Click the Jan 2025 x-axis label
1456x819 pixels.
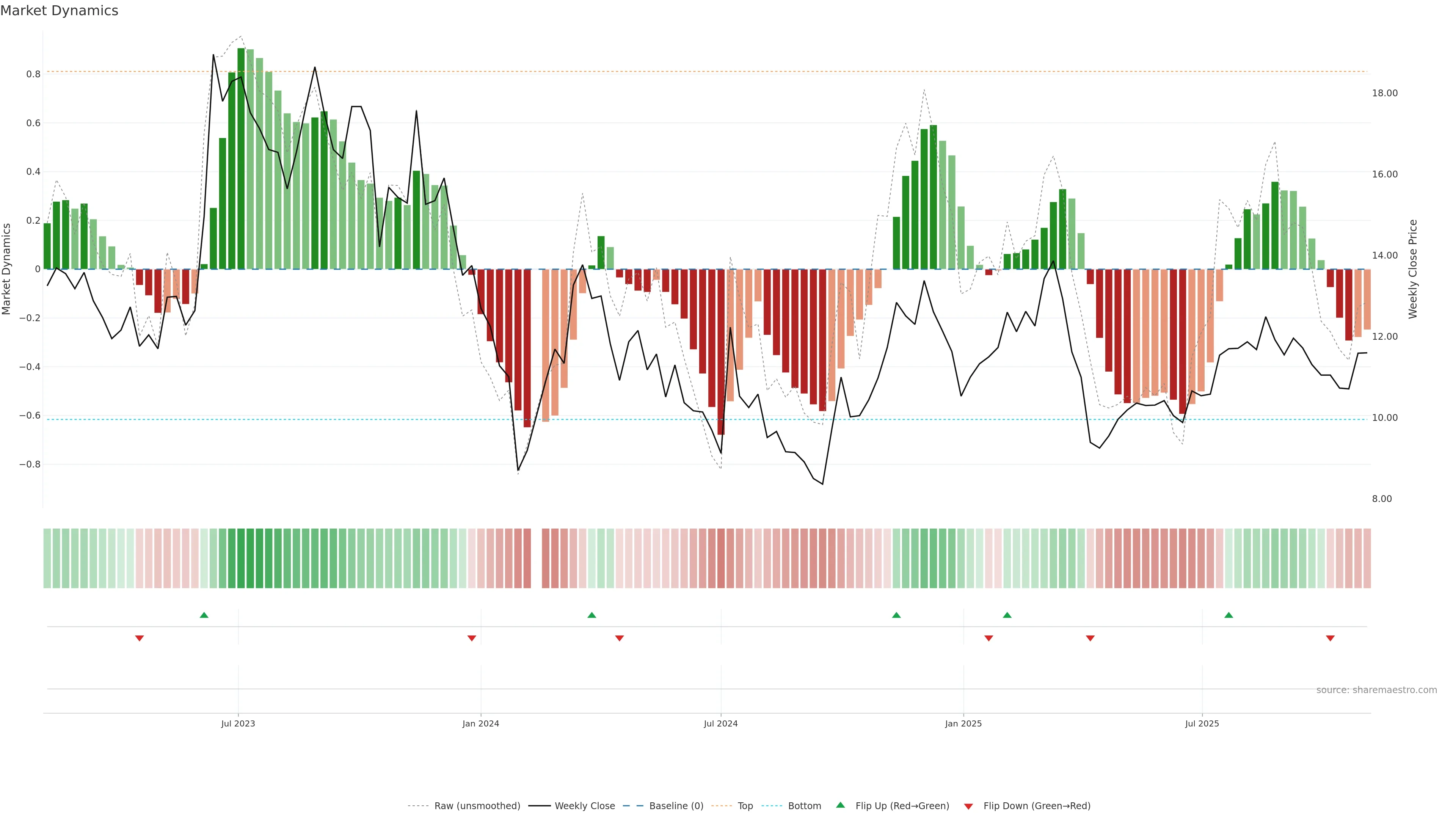pyautogui.click(x=963, y=723)
